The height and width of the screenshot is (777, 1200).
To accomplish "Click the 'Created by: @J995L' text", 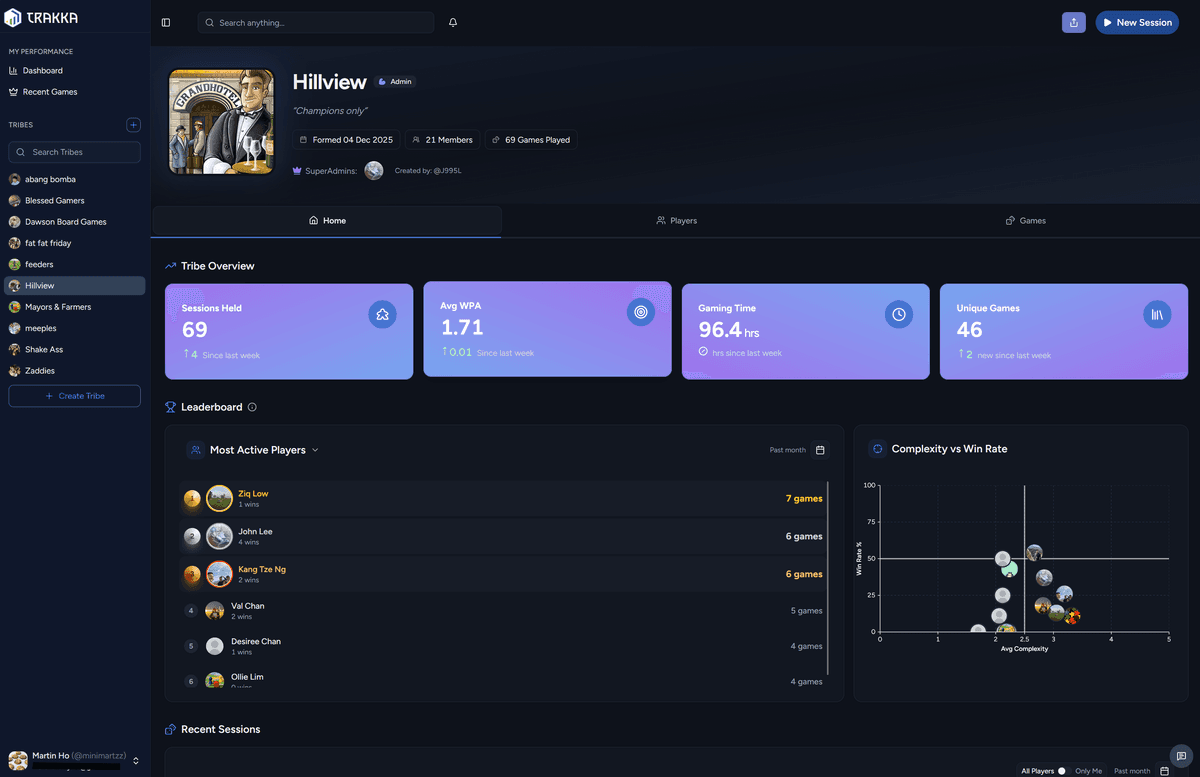I will (x=428, y=171).
